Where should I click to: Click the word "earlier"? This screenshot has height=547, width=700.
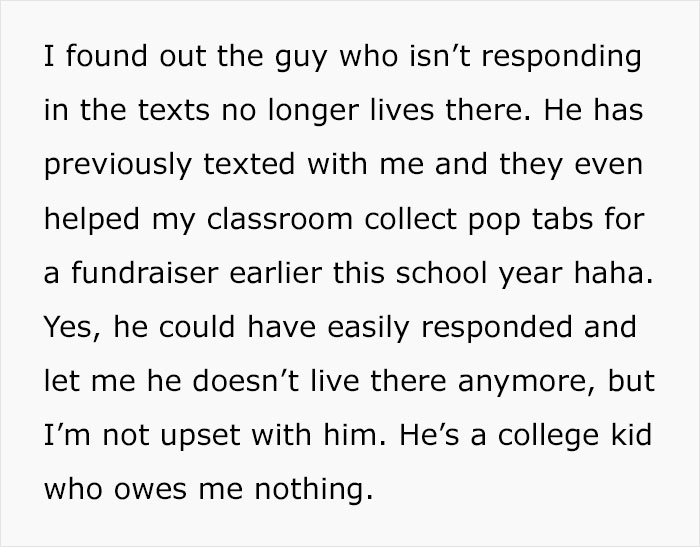275,273
